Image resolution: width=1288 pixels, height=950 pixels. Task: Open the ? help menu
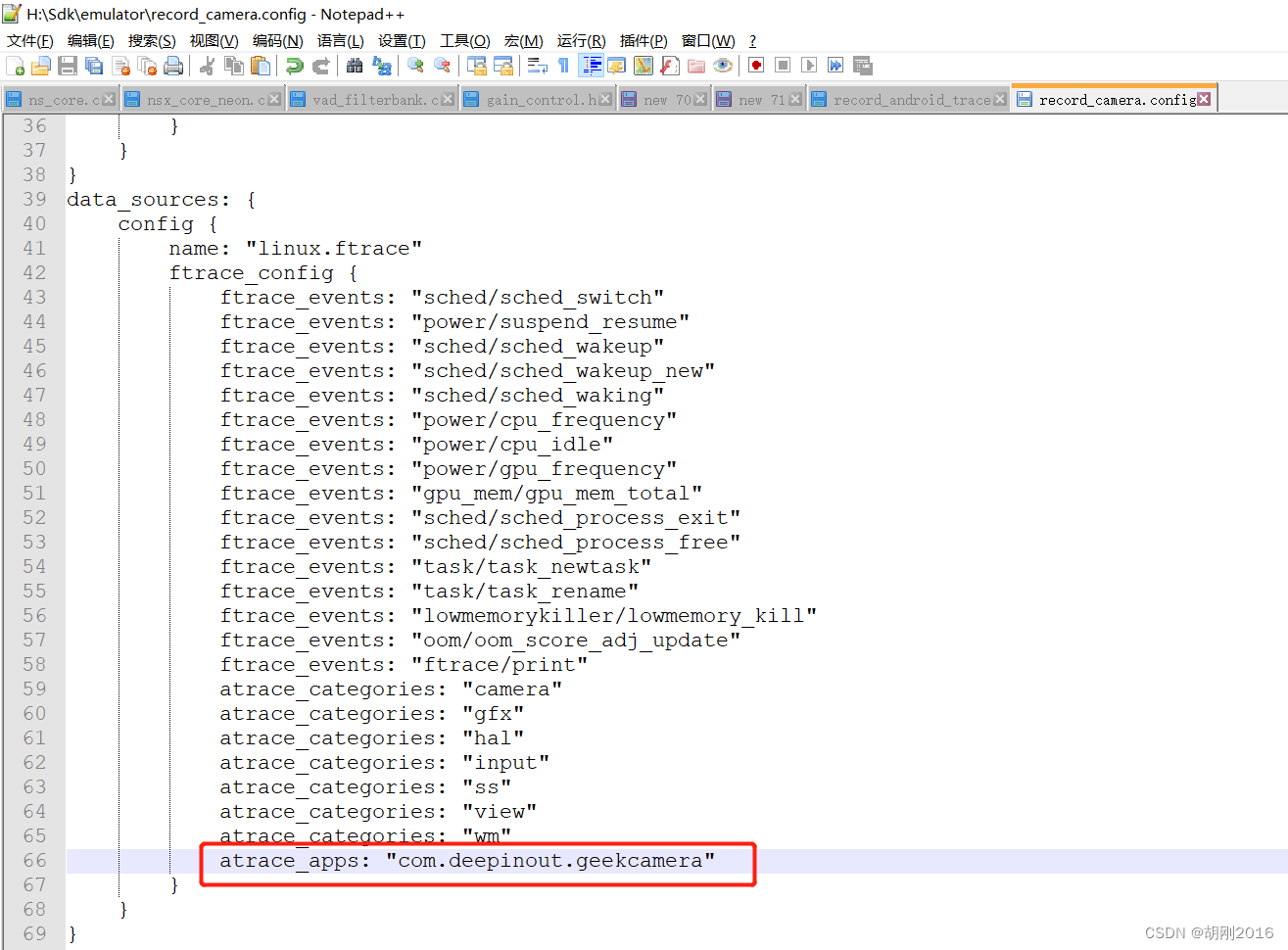click(x=752, y=40)
